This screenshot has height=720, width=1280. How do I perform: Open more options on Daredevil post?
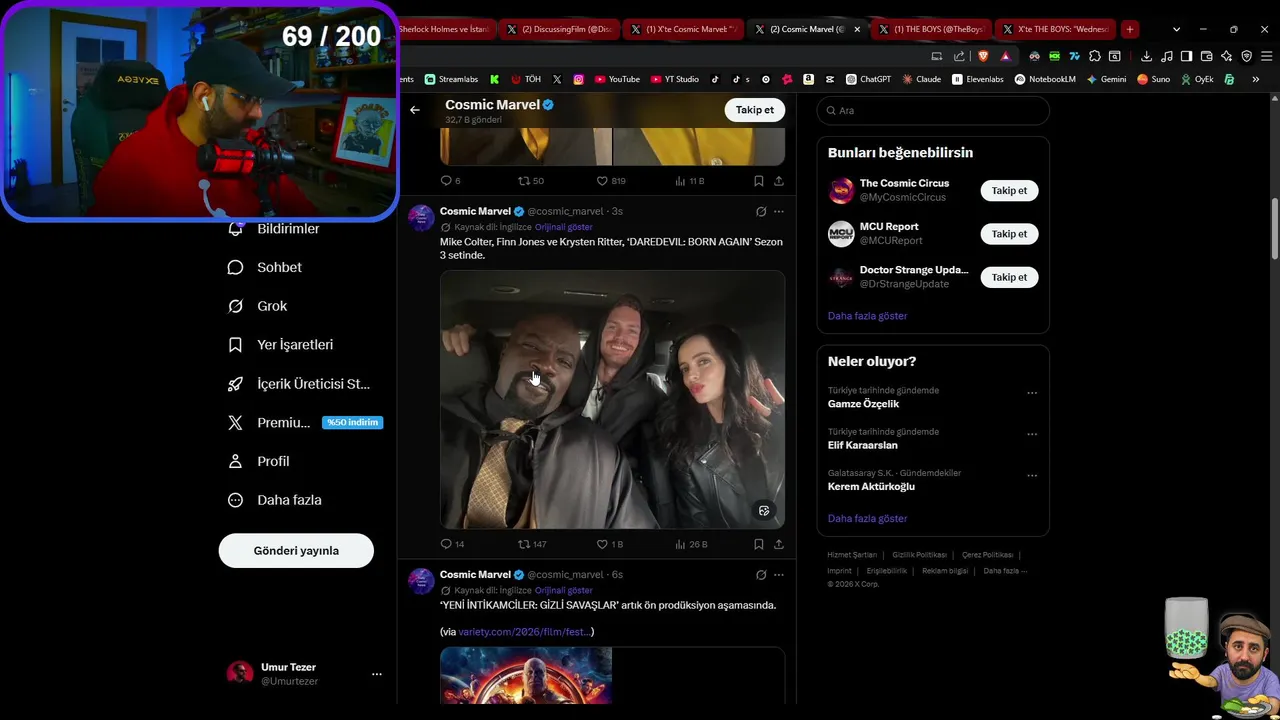click(779, 211)
